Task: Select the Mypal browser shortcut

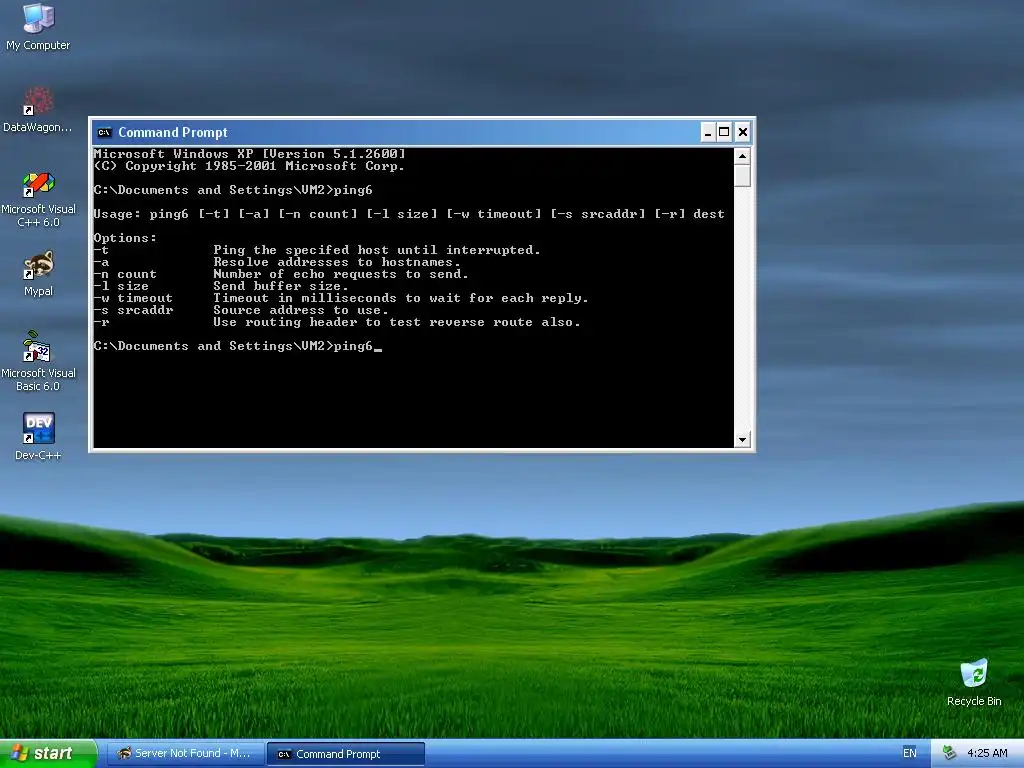Action: coord(38,274)
